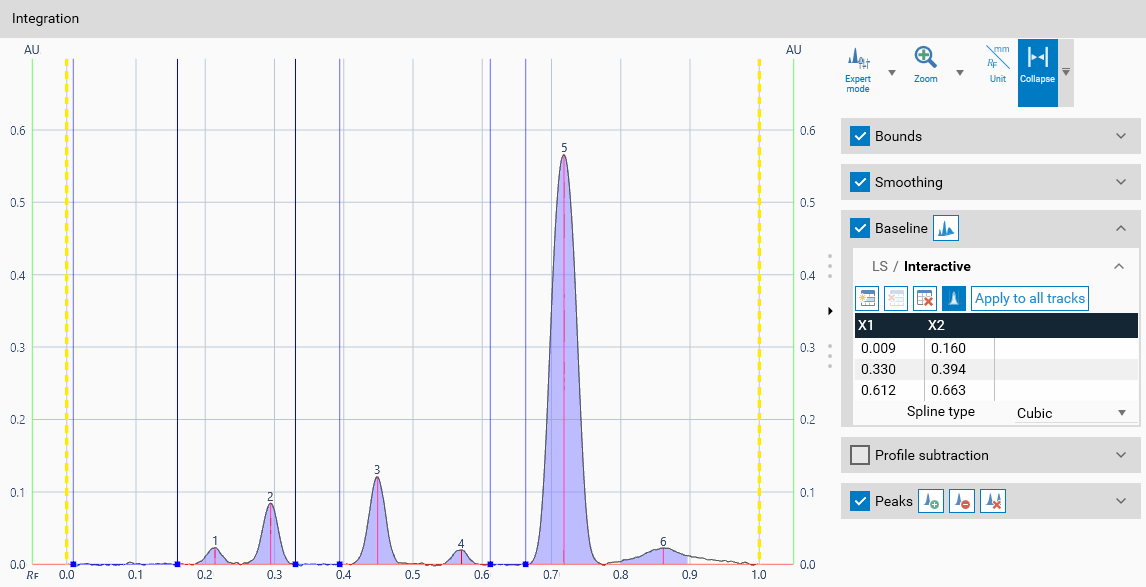Viewport: 1146px width, 587px height.
Task: Click the add baseline range row icon
Action: [867, 298]
